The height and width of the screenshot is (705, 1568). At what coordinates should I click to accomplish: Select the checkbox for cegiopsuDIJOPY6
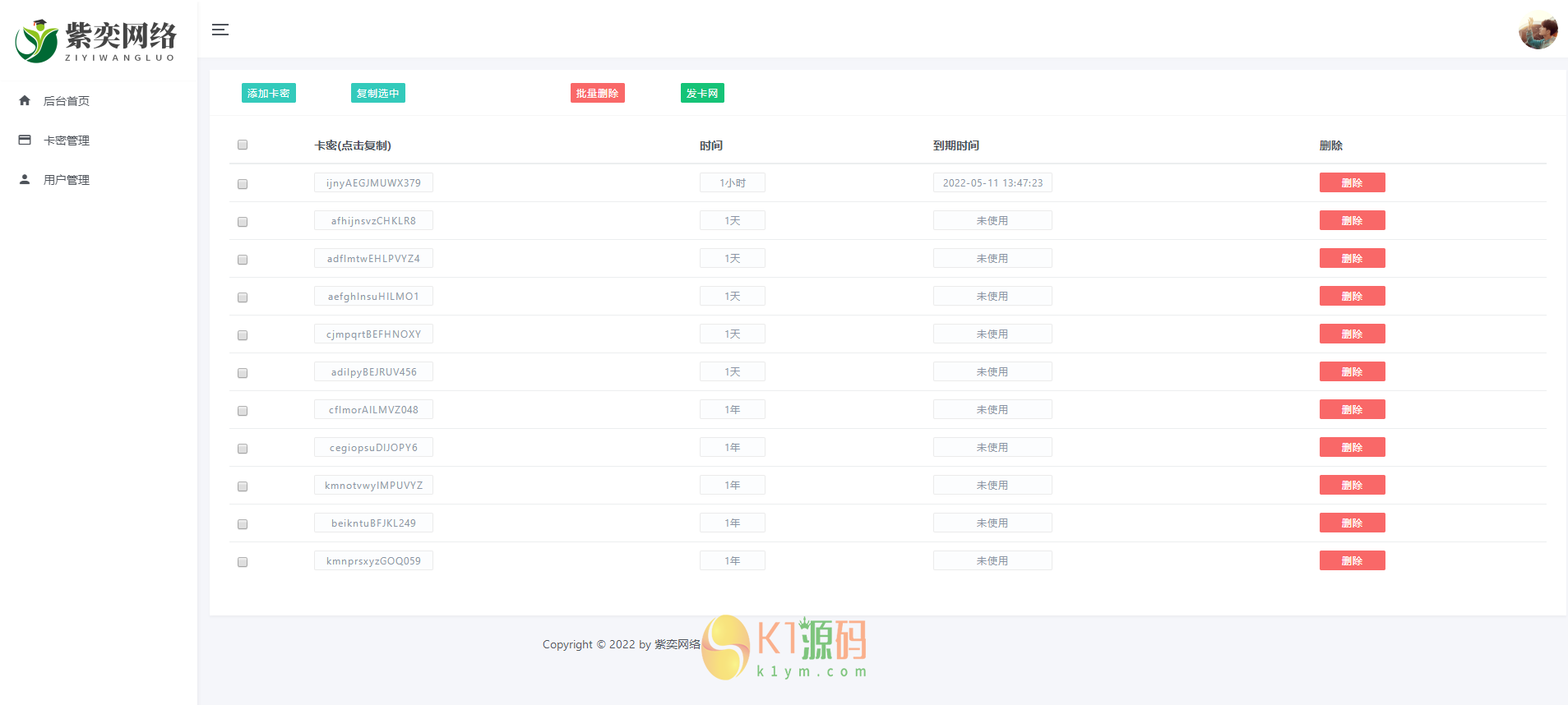(x=243, y=449)
